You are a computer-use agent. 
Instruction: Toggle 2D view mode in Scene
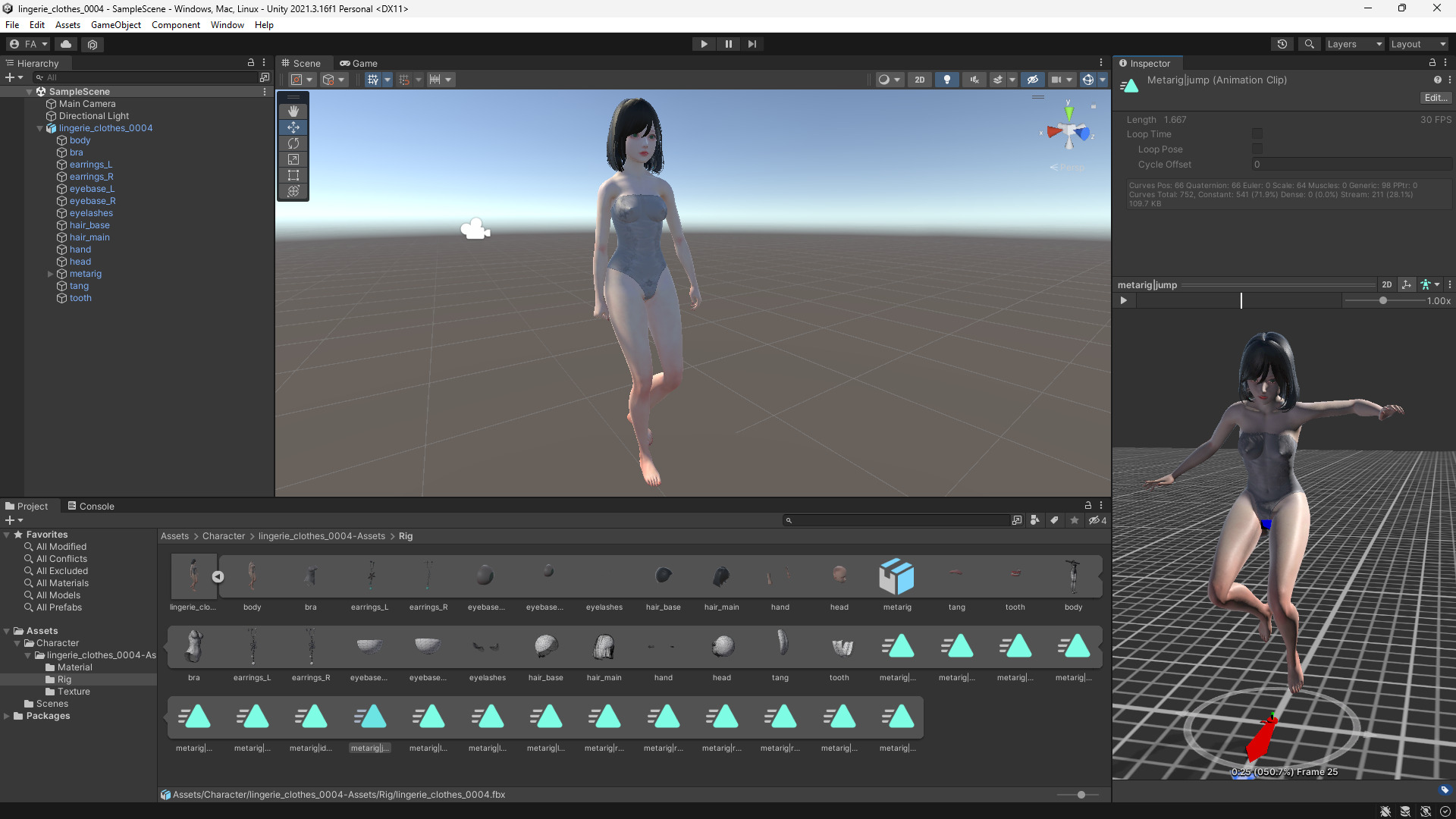[x=920, y=80]
